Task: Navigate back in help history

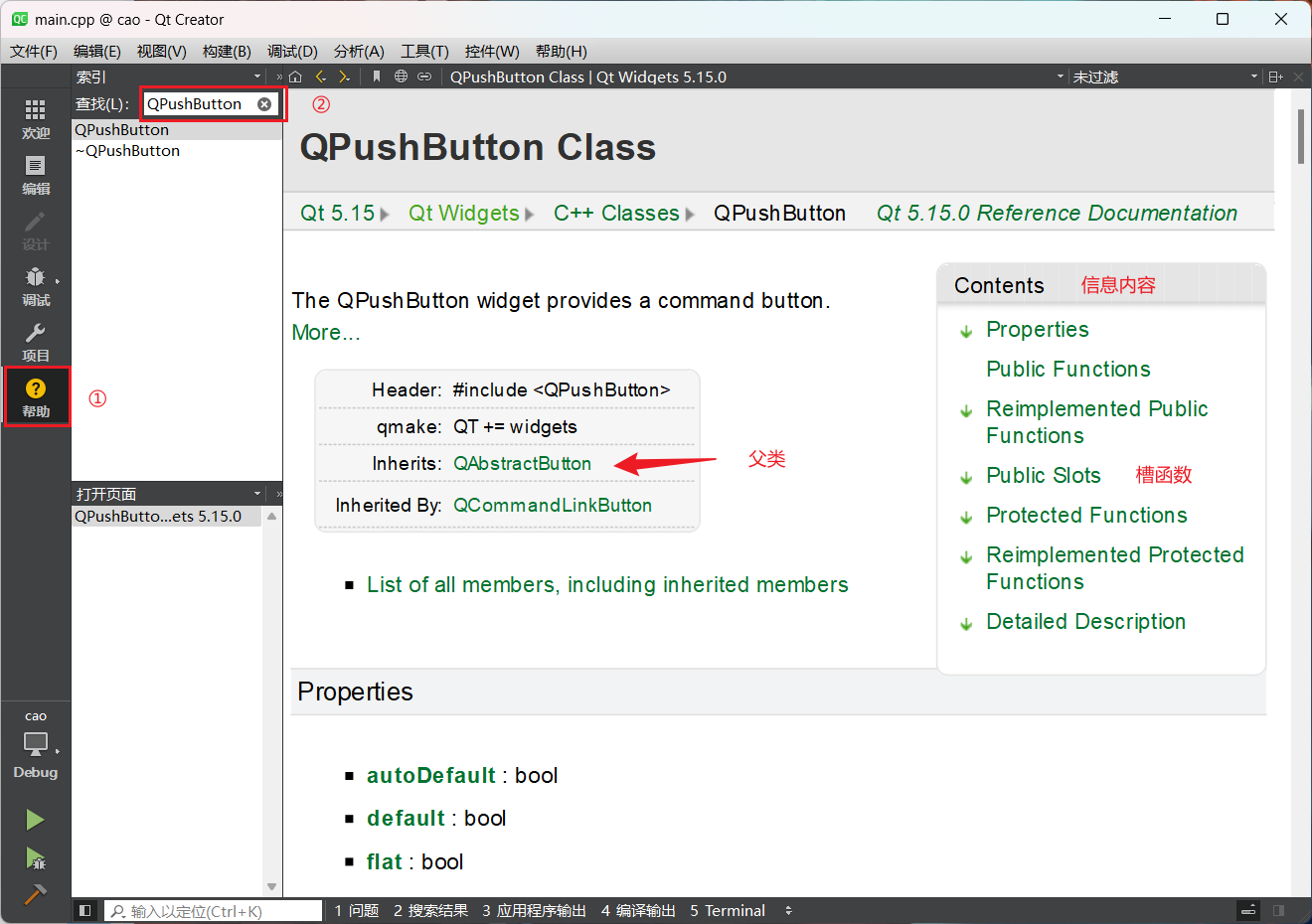Action: (x=320, y=77)
